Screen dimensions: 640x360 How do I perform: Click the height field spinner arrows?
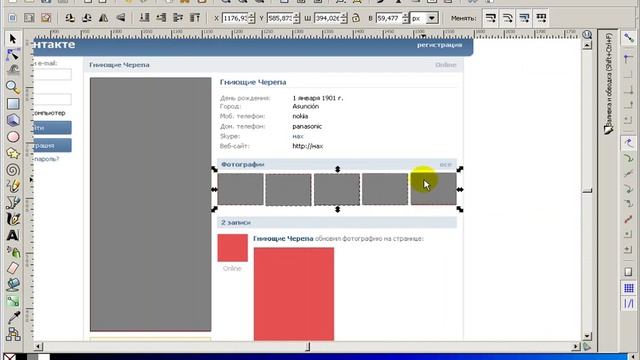[405, 18]
